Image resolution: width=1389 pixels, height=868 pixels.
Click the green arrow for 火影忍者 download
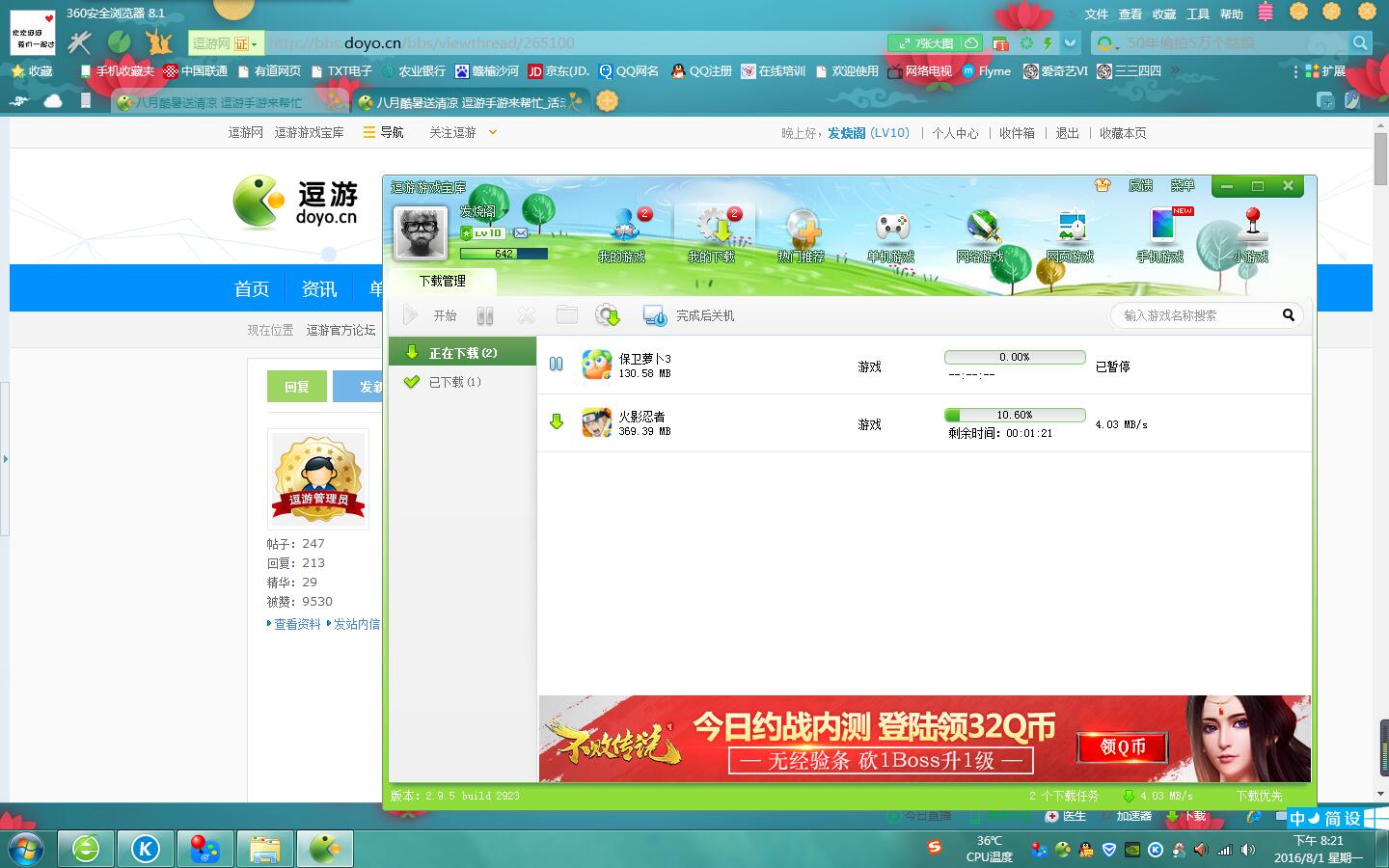click(557, 421)
